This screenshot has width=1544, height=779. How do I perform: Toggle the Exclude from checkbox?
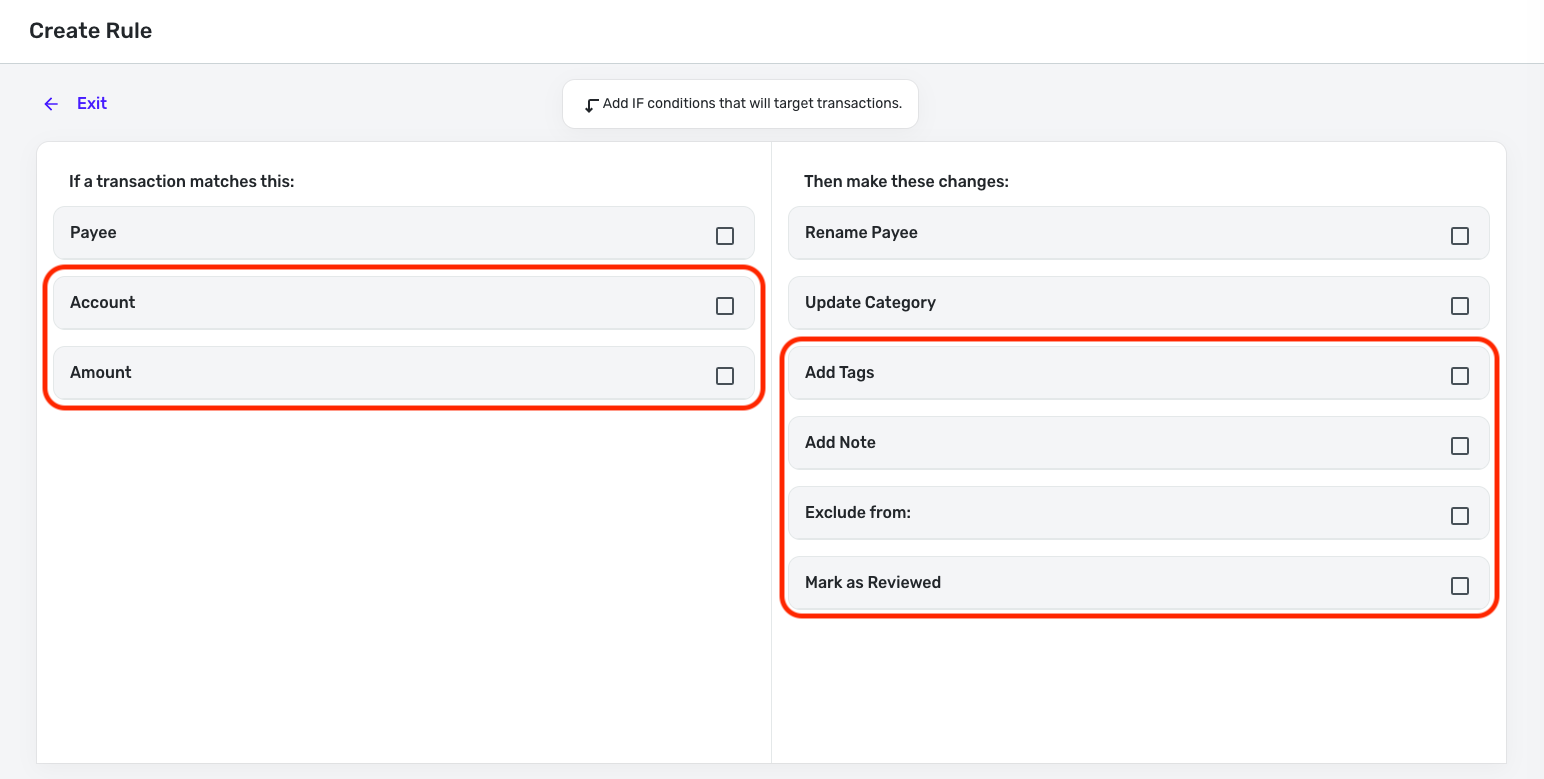pyautogui.click(x=1460, y=516)
